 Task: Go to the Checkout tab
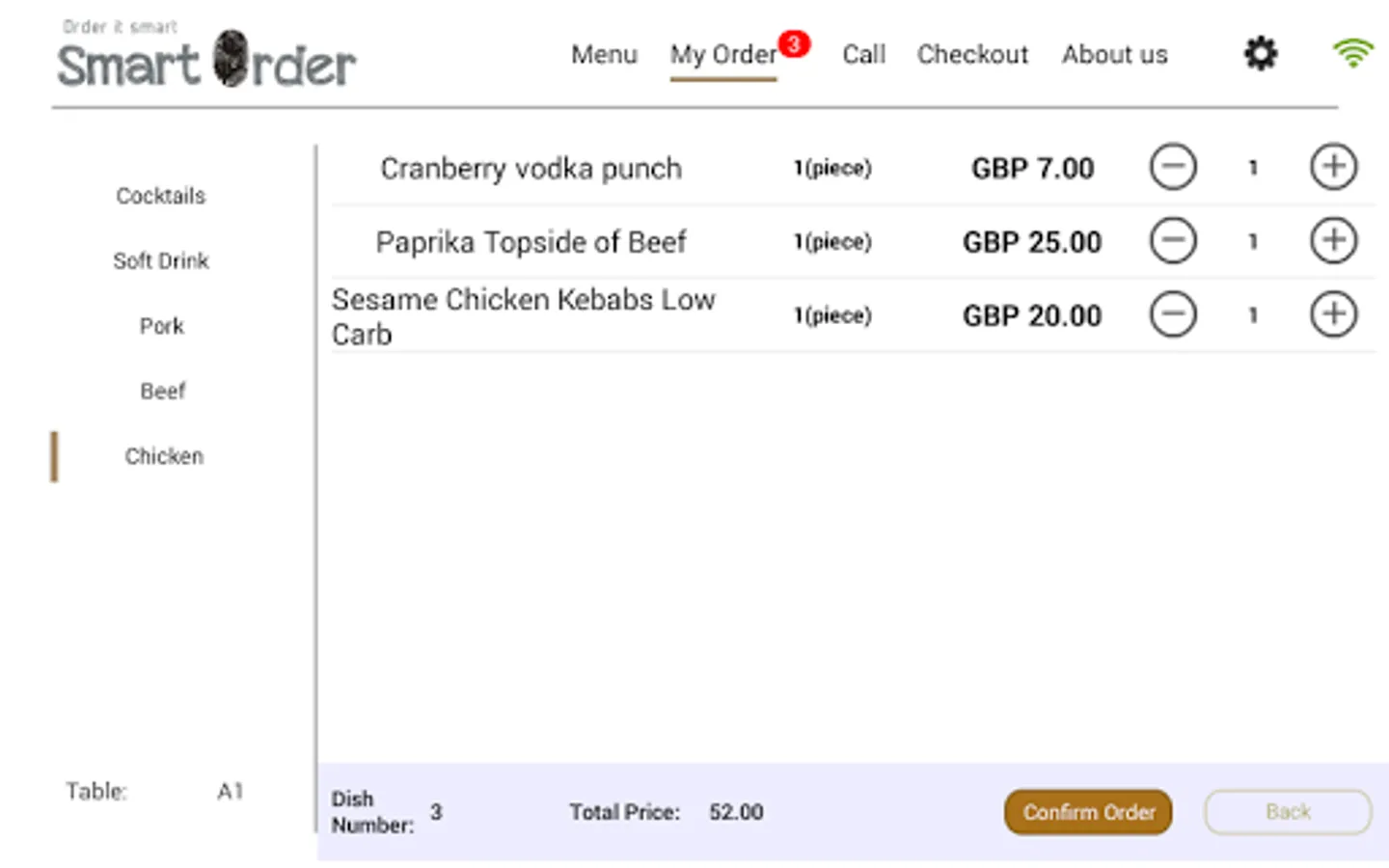[x=972, y=55]
